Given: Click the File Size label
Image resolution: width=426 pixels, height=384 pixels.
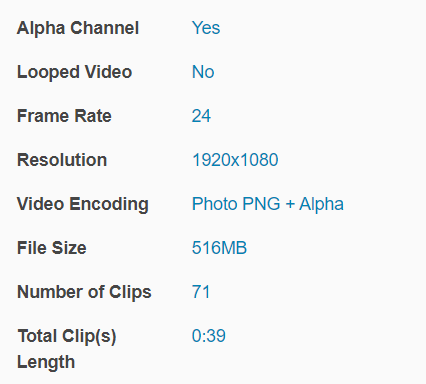Looking at the screenshot, I should coord(52,248).
